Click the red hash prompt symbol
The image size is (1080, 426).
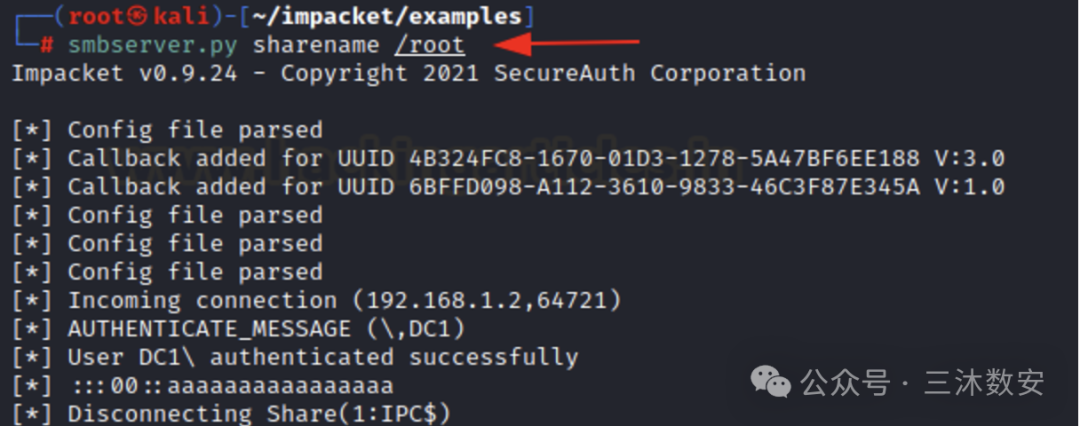point(47,45)
